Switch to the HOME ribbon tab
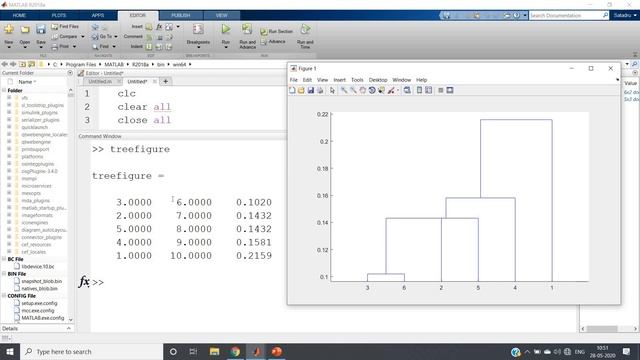640x360 pixels. click(19, 16)
